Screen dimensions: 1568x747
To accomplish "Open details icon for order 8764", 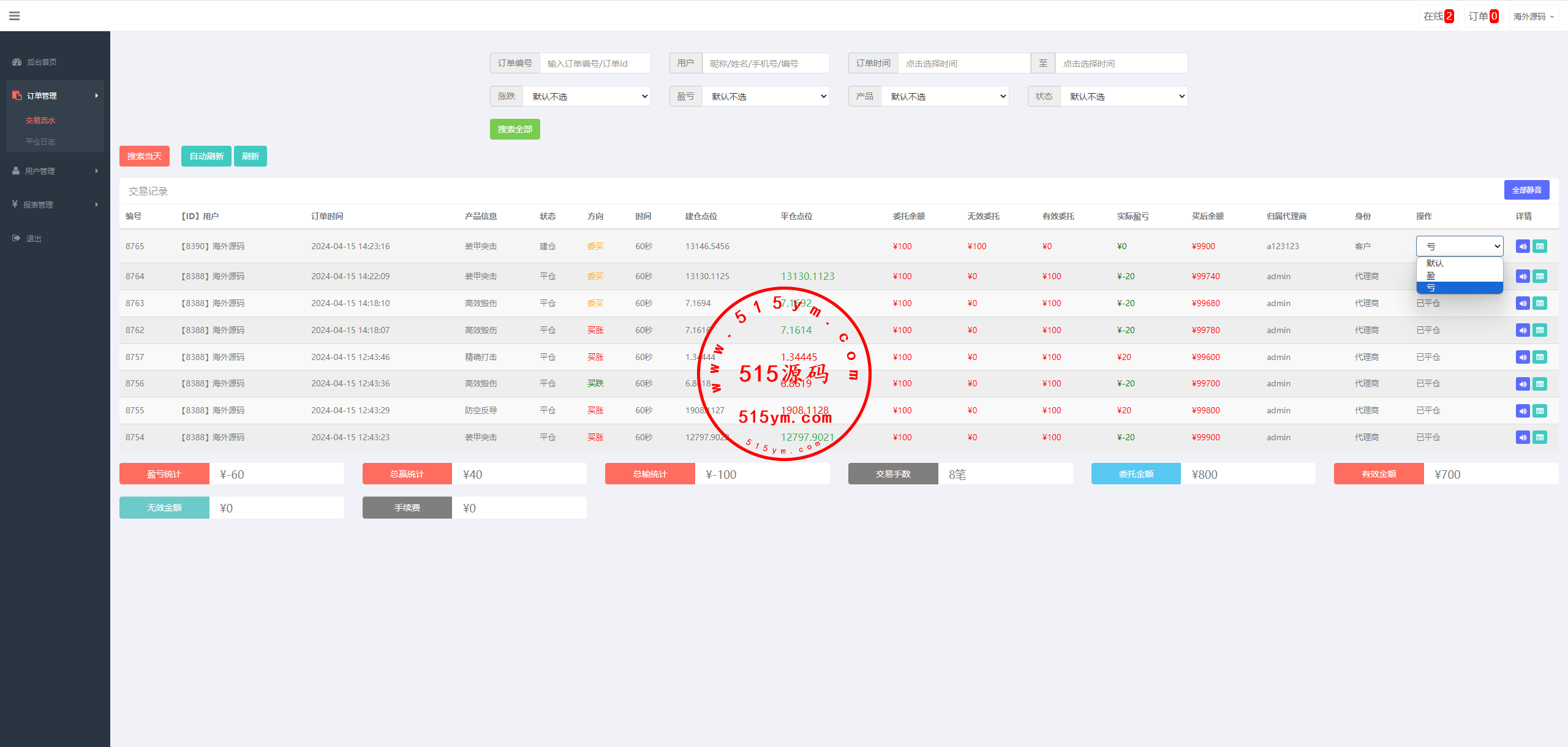I will (1540, 276).
